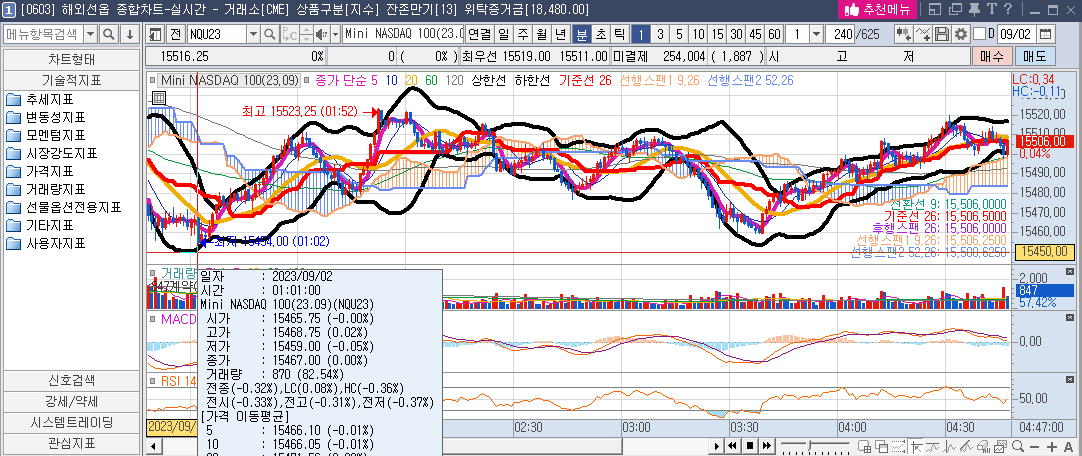Click the plus zoom-in icon
This screenshot has width=1082, height=456.
[x=1052, y=446]
